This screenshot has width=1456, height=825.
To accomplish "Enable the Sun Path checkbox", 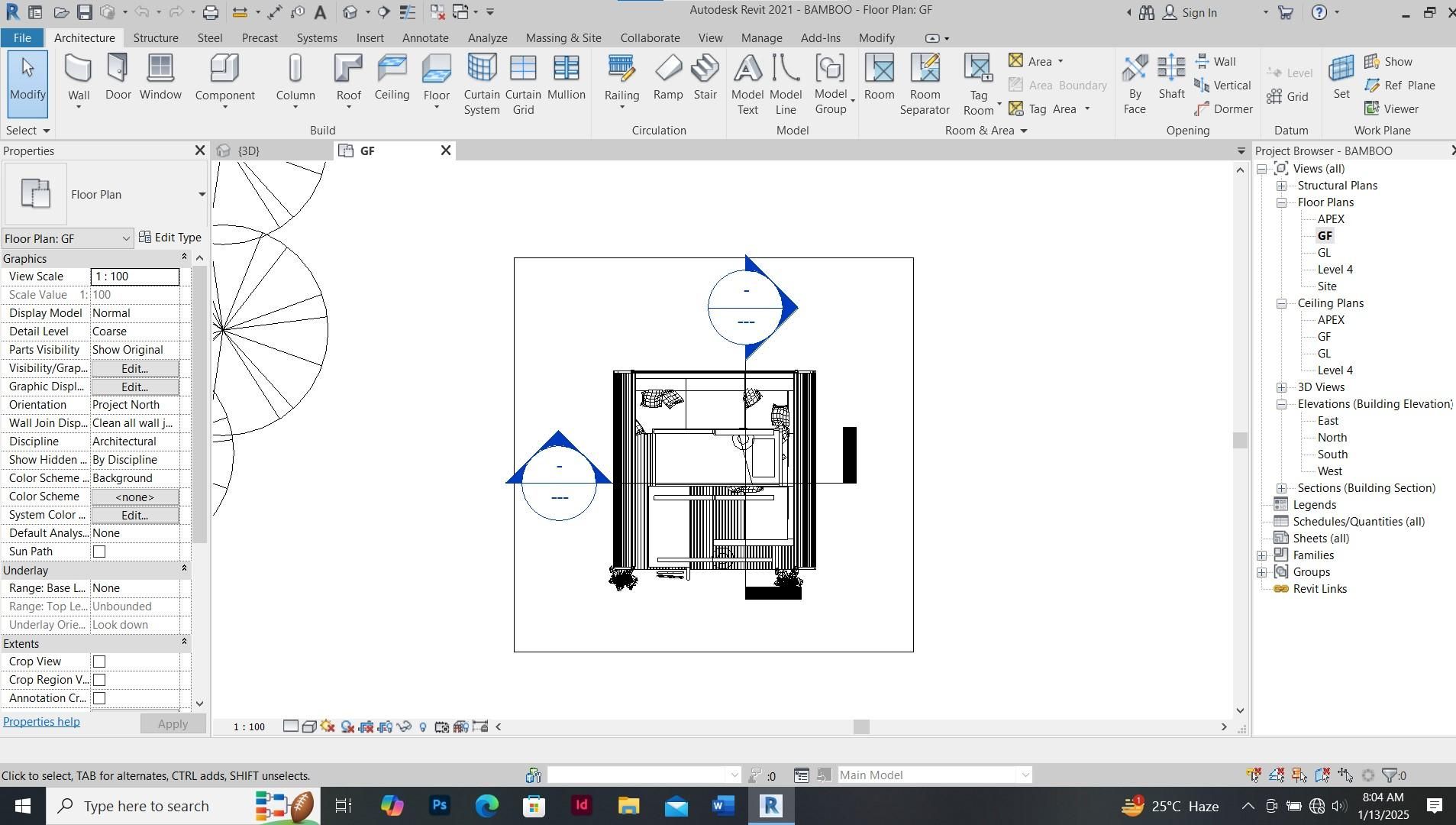I will pyautogui.click(x=98, y=552).
